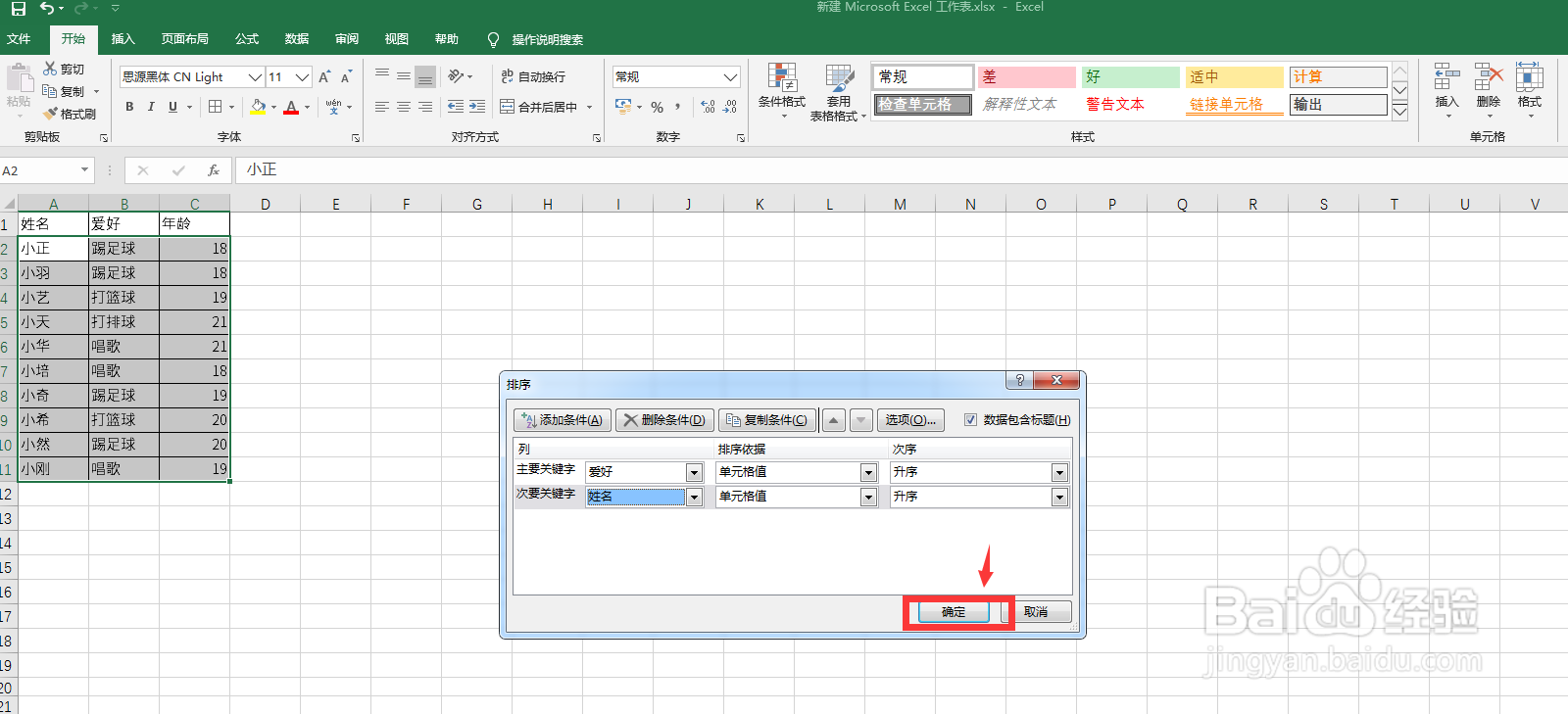Open the font size dropdown
Image resolution: width=1568 pixels, height=714 pixels.
(x=303, y=76)
